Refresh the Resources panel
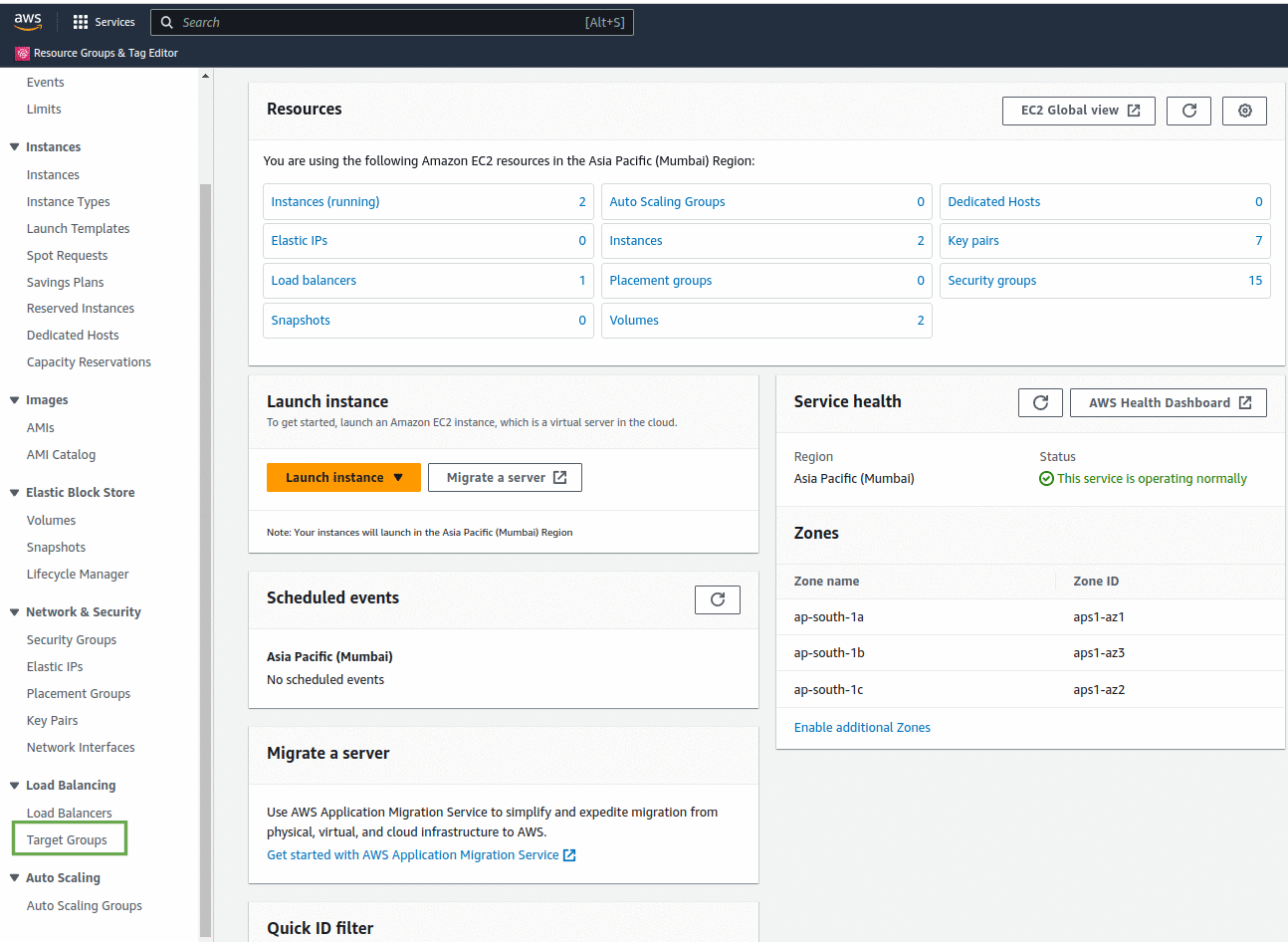 1188,111
